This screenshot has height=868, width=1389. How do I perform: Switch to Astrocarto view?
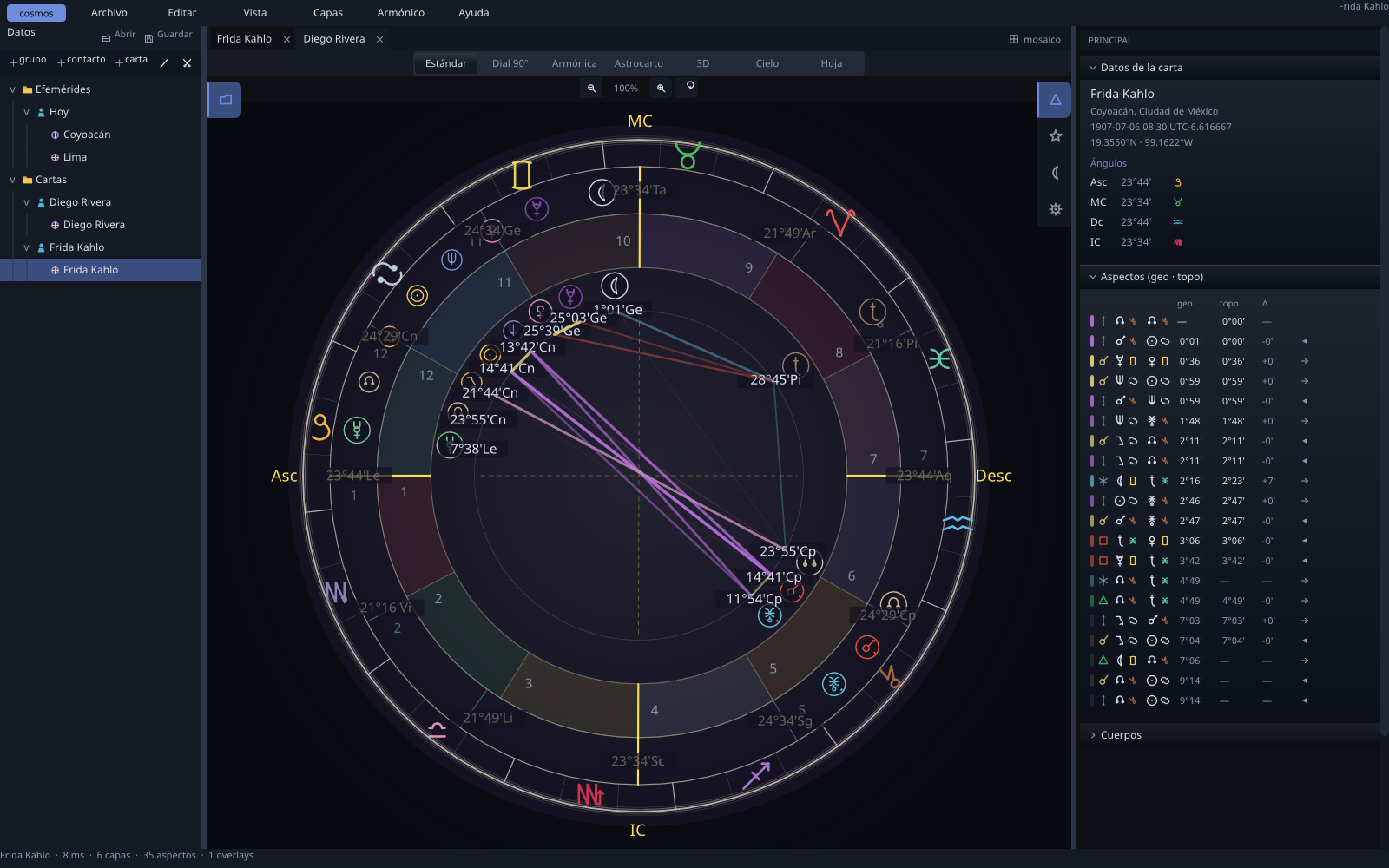[x=639, y=63]
